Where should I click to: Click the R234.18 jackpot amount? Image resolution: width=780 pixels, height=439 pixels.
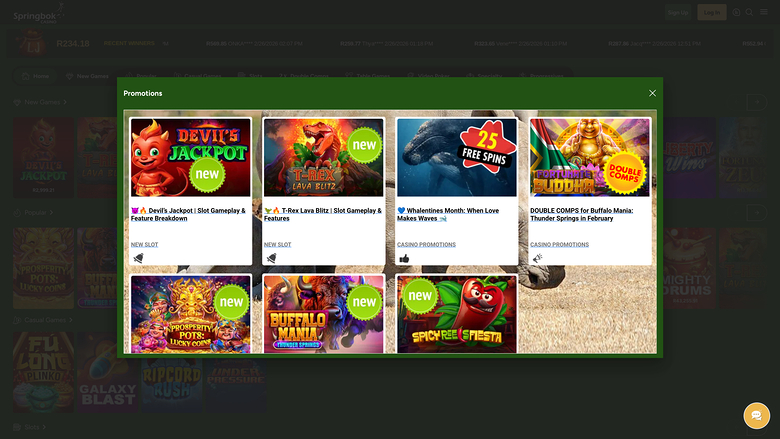(x=73, y=44)
